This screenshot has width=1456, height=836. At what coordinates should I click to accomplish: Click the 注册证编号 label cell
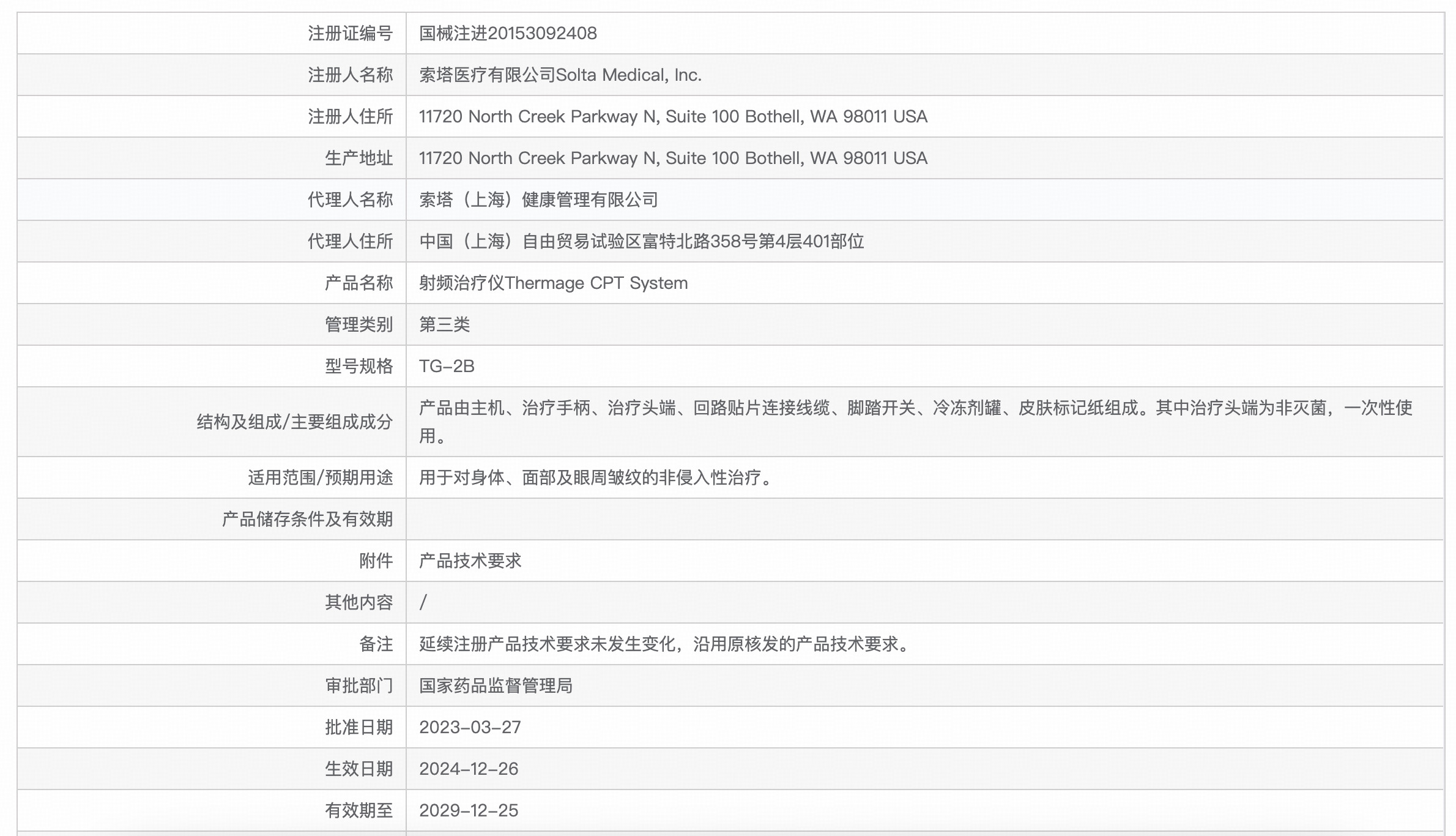point(350,33)
